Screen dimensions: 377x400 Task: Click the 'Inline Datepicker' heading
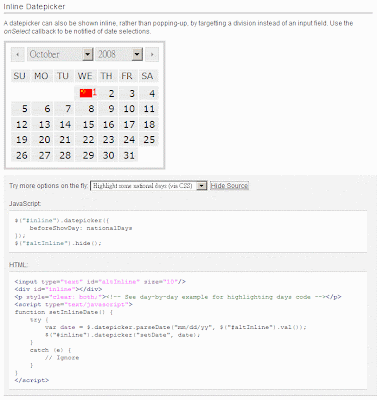click(35, 6)
